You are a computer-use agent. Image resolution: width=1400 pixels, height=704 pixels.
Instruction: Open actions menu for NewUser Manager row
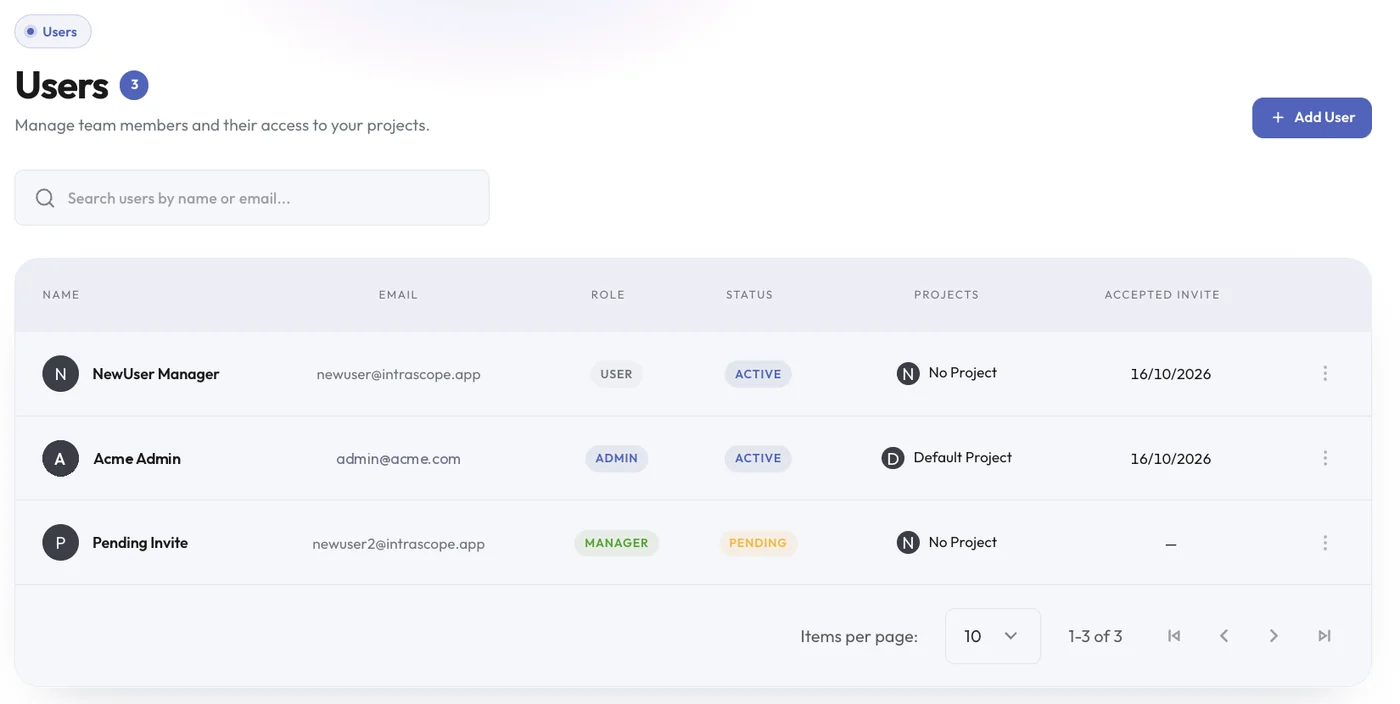click(1325, 373)
